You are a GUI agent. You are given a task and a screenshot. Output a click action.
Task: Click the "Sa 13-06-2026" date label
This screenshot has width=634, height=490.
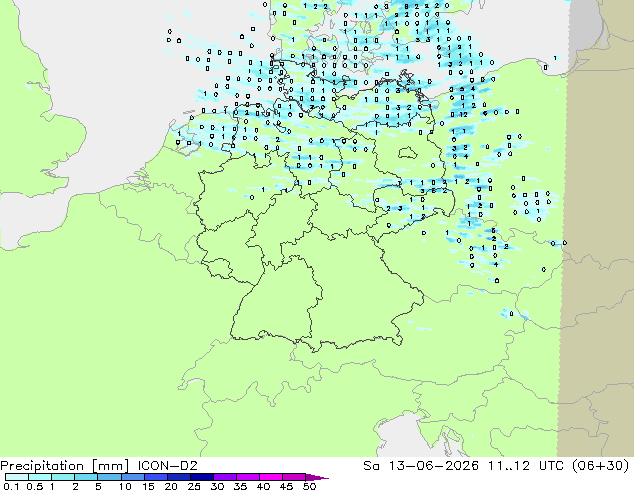coord(421,466)
